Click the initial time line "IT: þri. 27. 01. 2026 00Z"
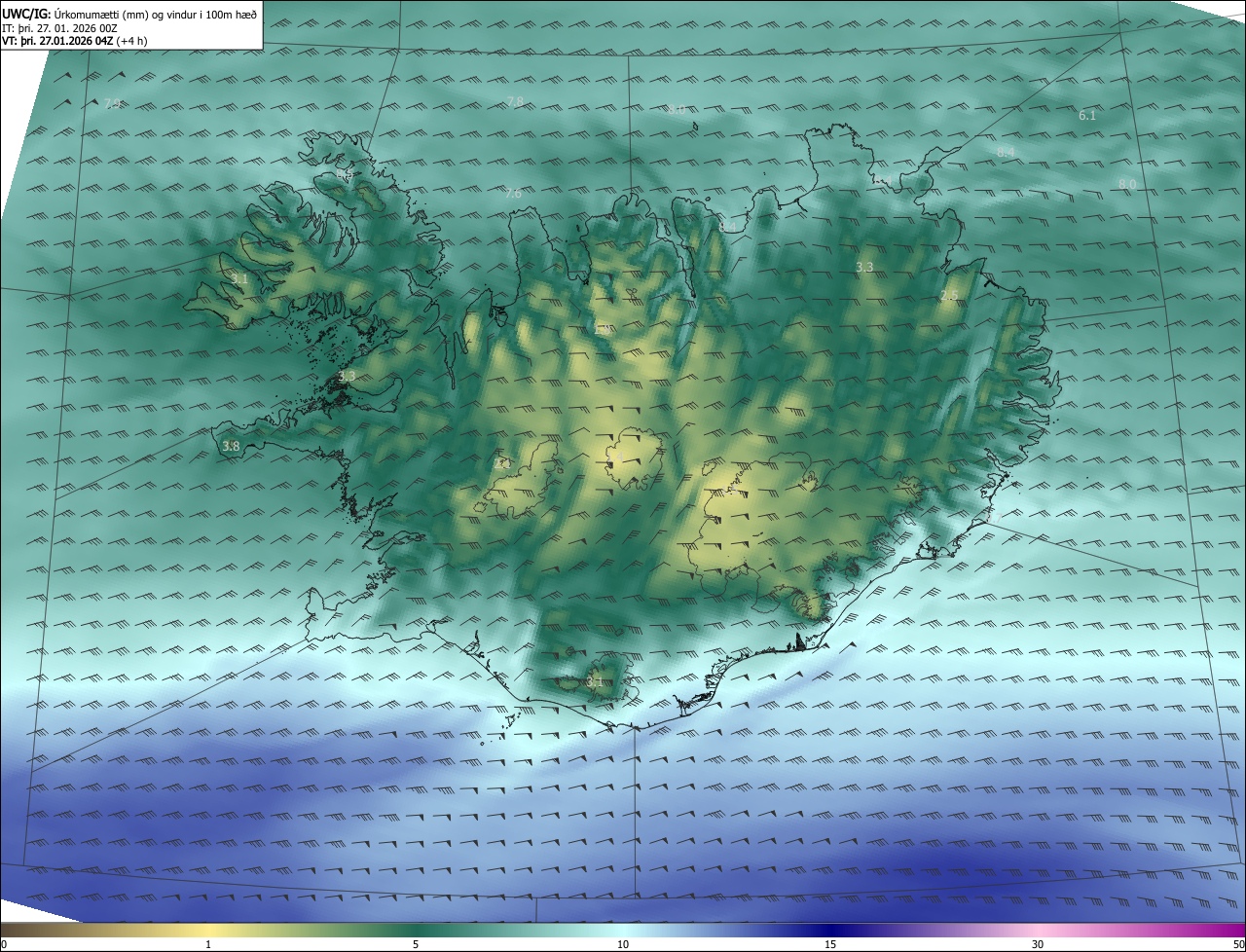1246x952 pixels. [x=59, y=28]
